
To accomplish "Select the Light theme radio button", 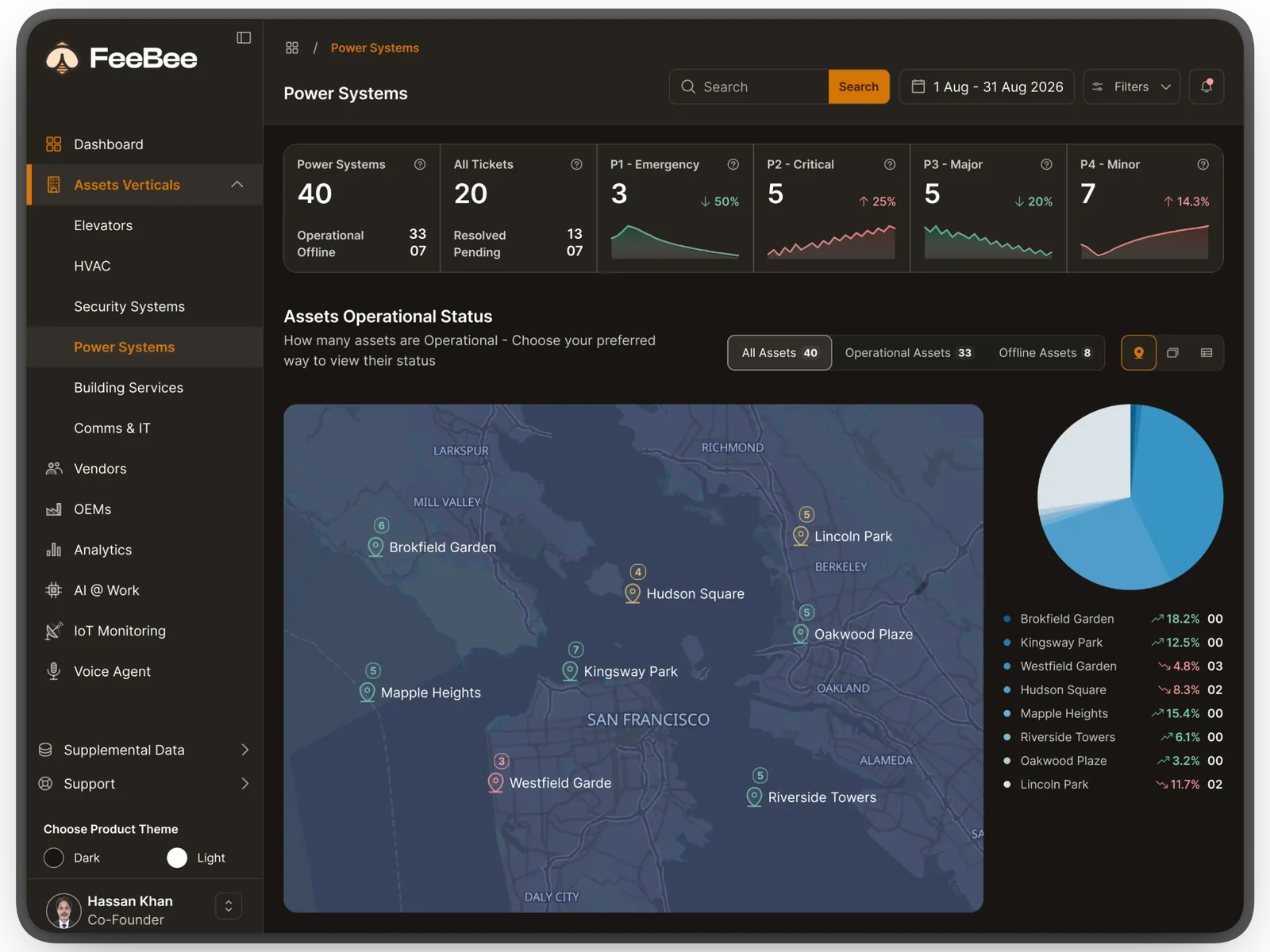I will click(x=177, y=858).
